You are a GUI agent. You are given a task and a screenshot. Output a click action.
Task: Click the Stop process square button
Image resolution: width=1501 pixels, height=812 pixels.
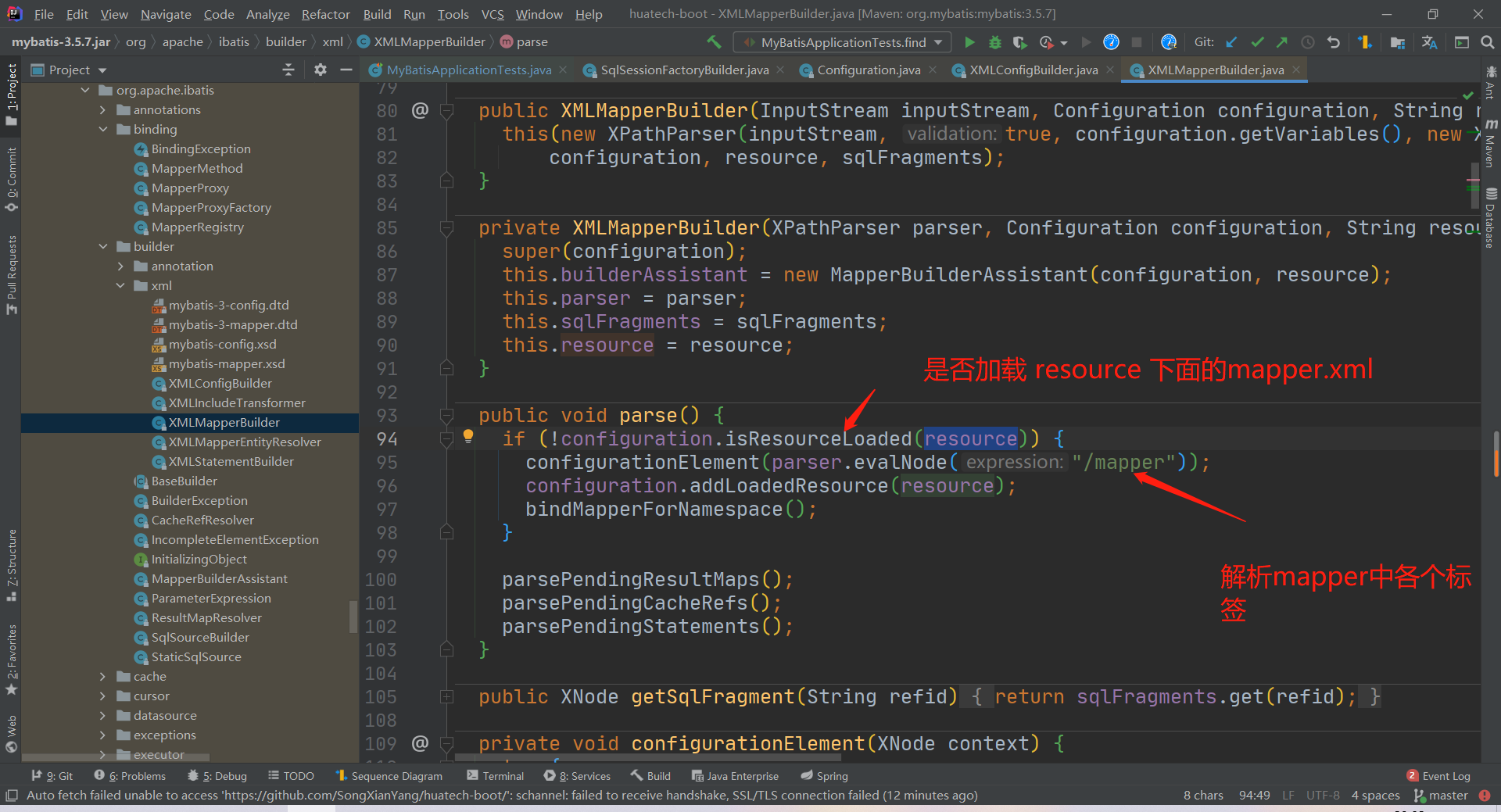click(1137, 42)
